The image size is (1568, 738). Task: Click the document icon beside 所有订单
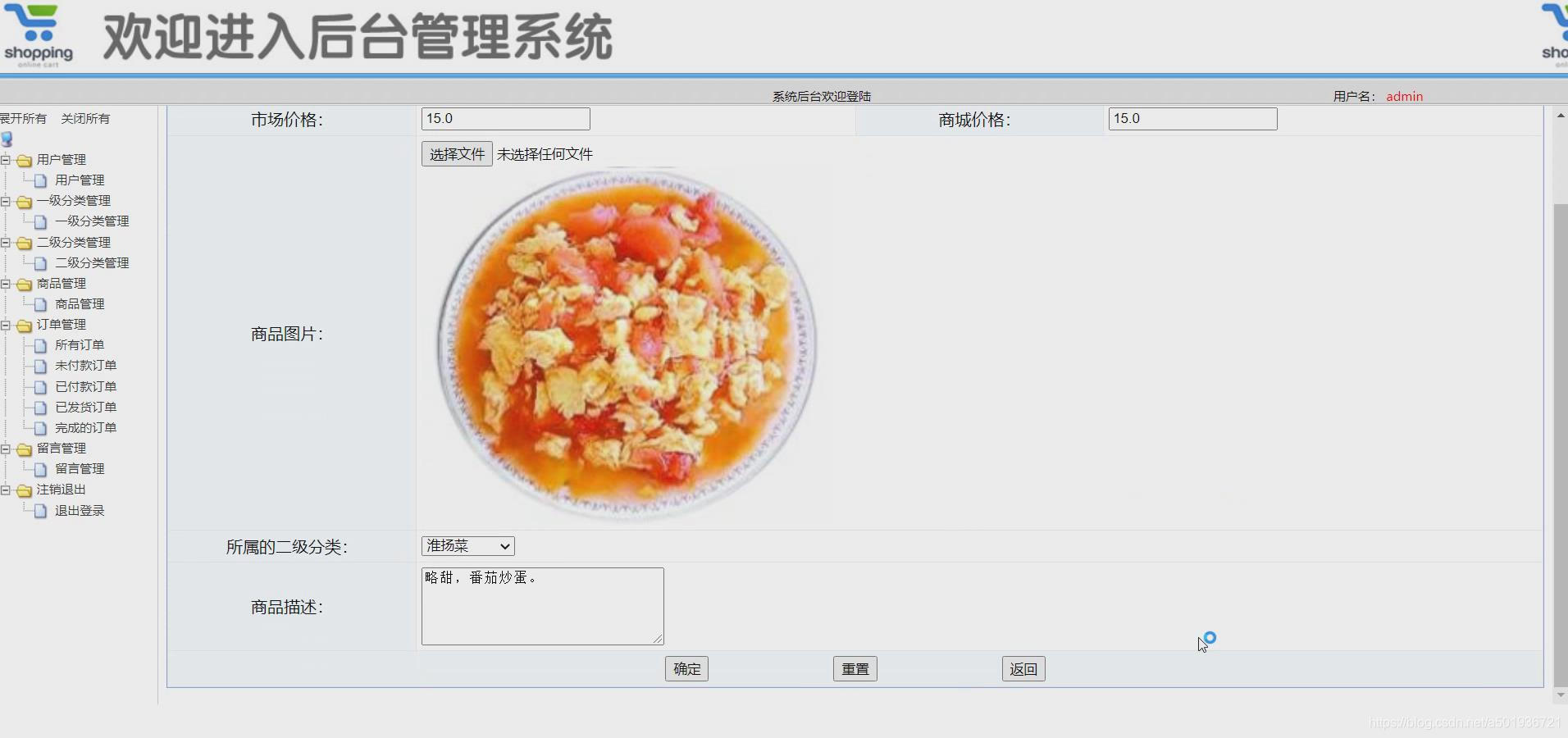41,345
